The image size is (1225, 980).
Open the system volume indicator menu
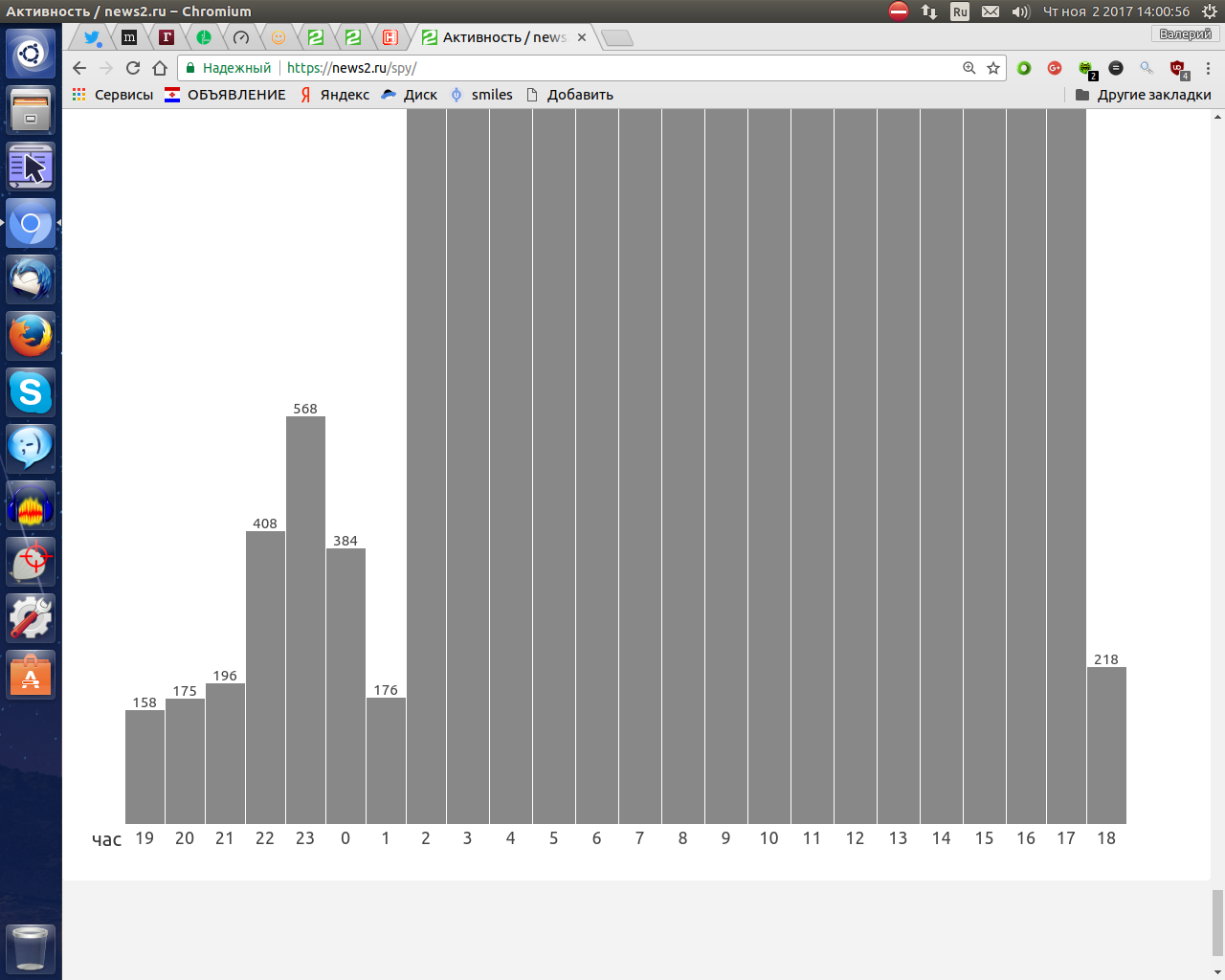1020,11
